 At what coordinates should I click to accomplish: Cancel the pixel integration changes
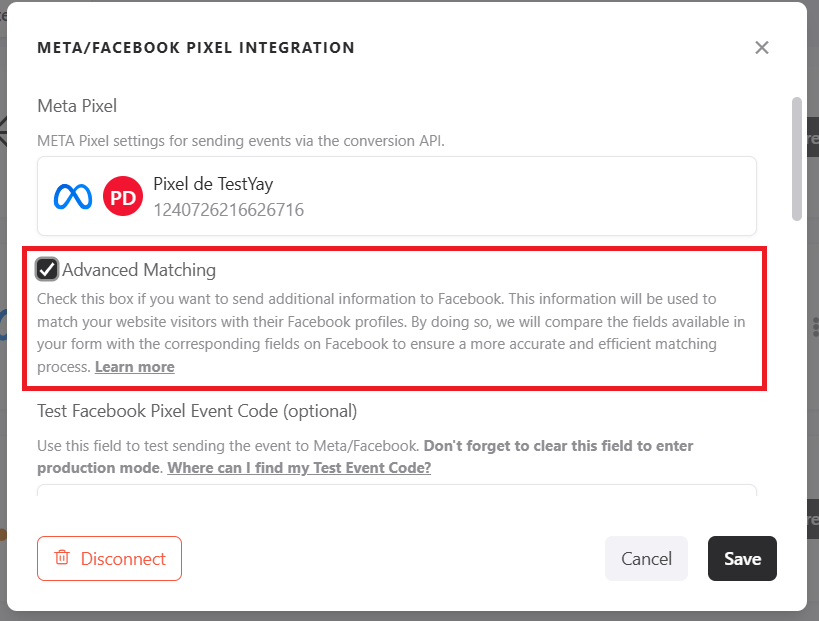pyautogui.click(x=646, y=558)
